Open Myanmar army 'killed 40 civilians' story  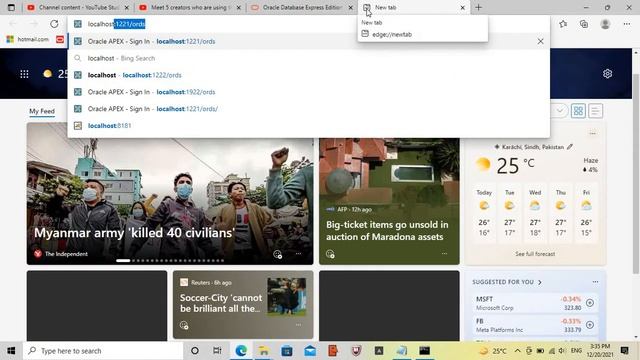click(x=134, y=233)
